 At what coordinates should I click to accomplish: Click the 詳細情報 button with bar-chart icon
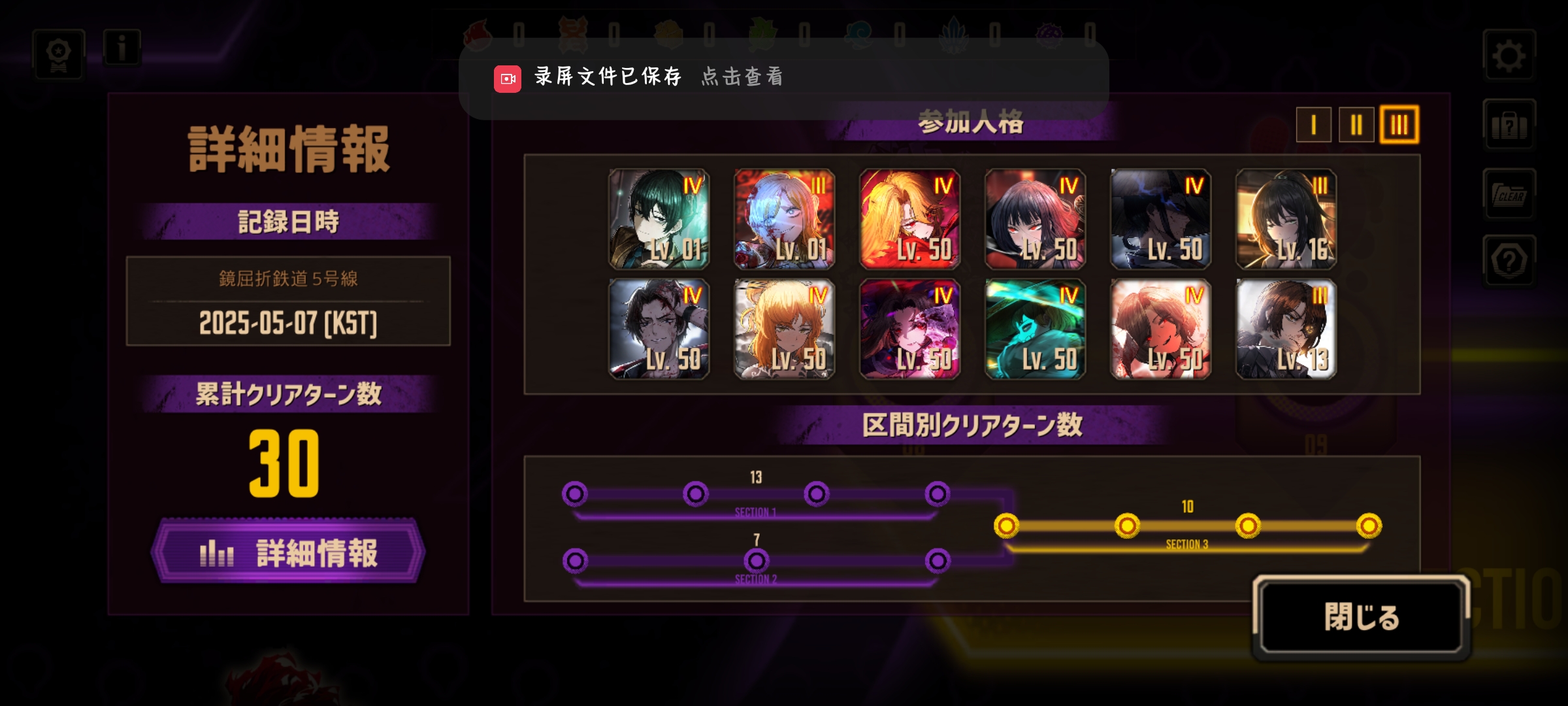(288, 552)
